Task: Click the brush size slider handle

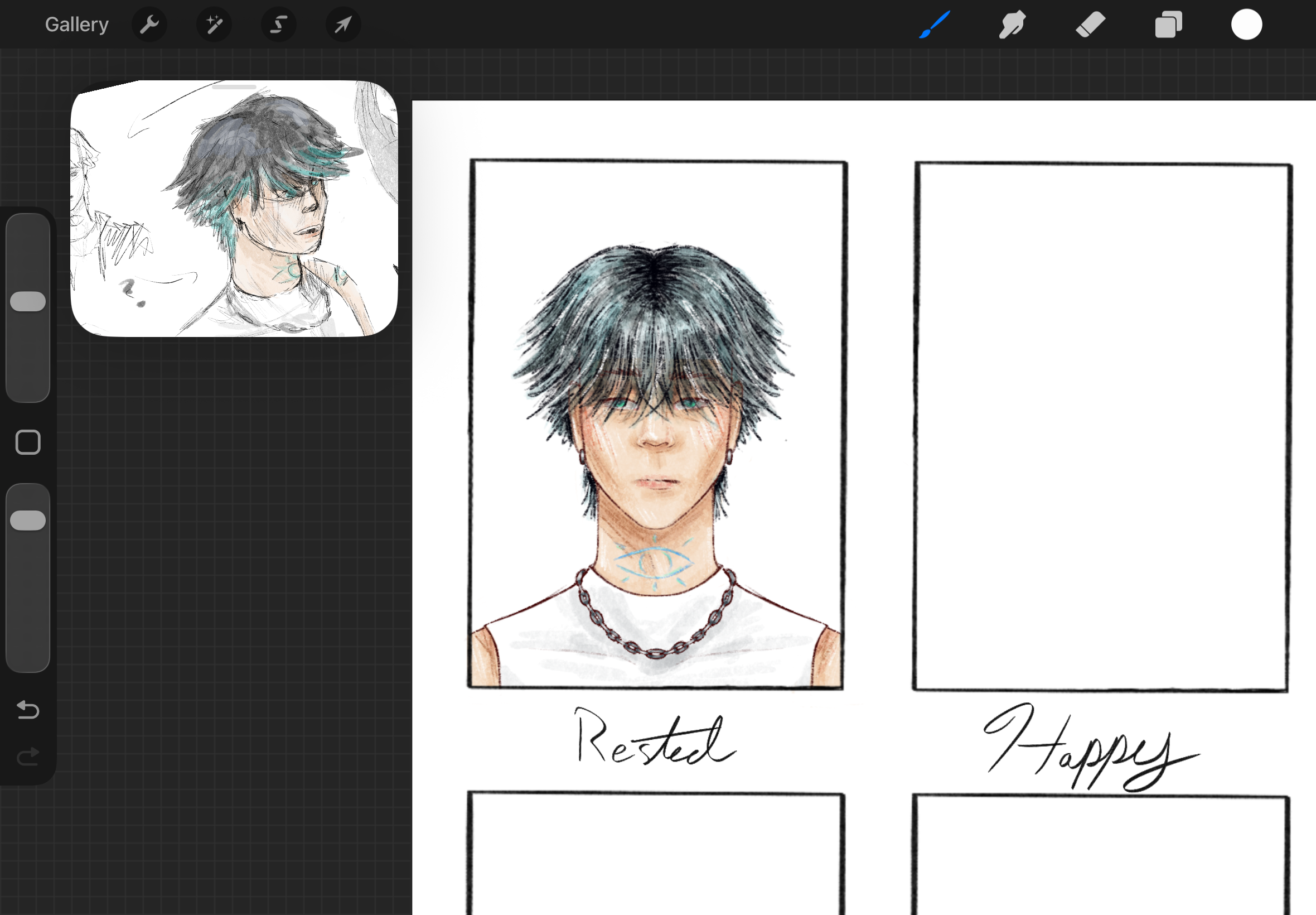Action: click(27, 302)
